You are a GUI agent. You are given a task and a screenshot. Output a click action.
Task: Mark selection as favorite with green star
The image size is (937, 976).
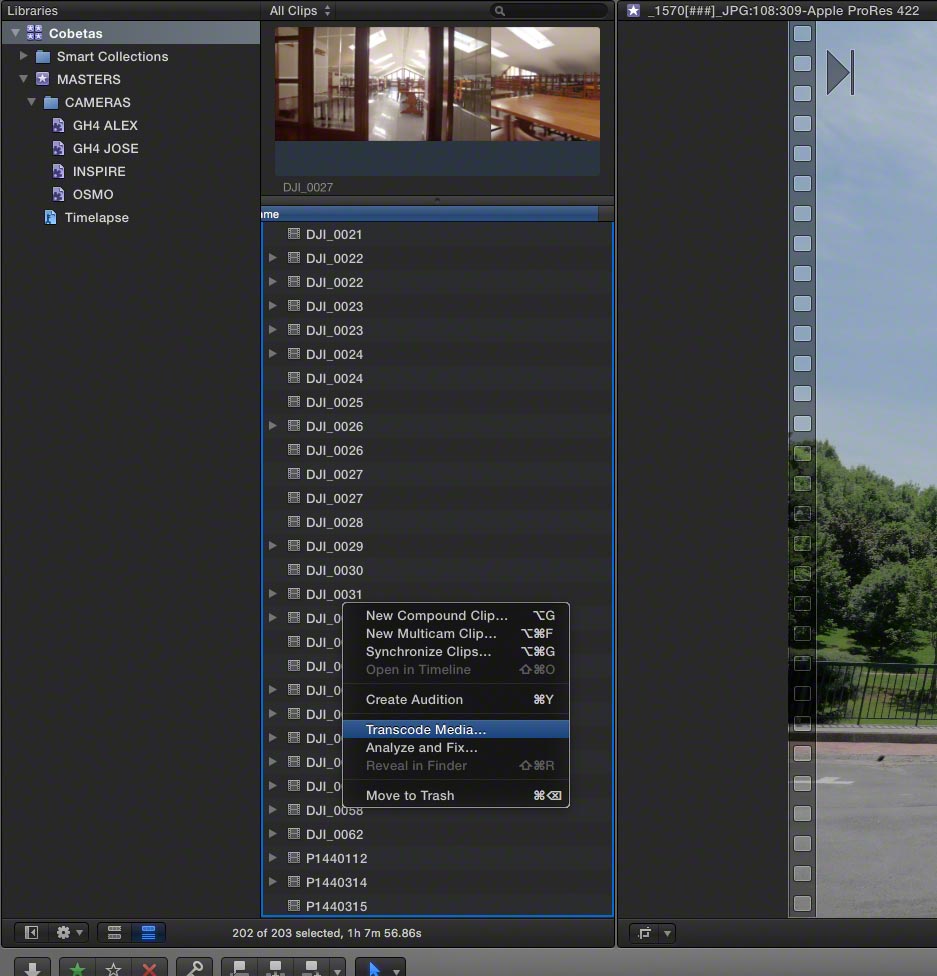click(77, 969)
